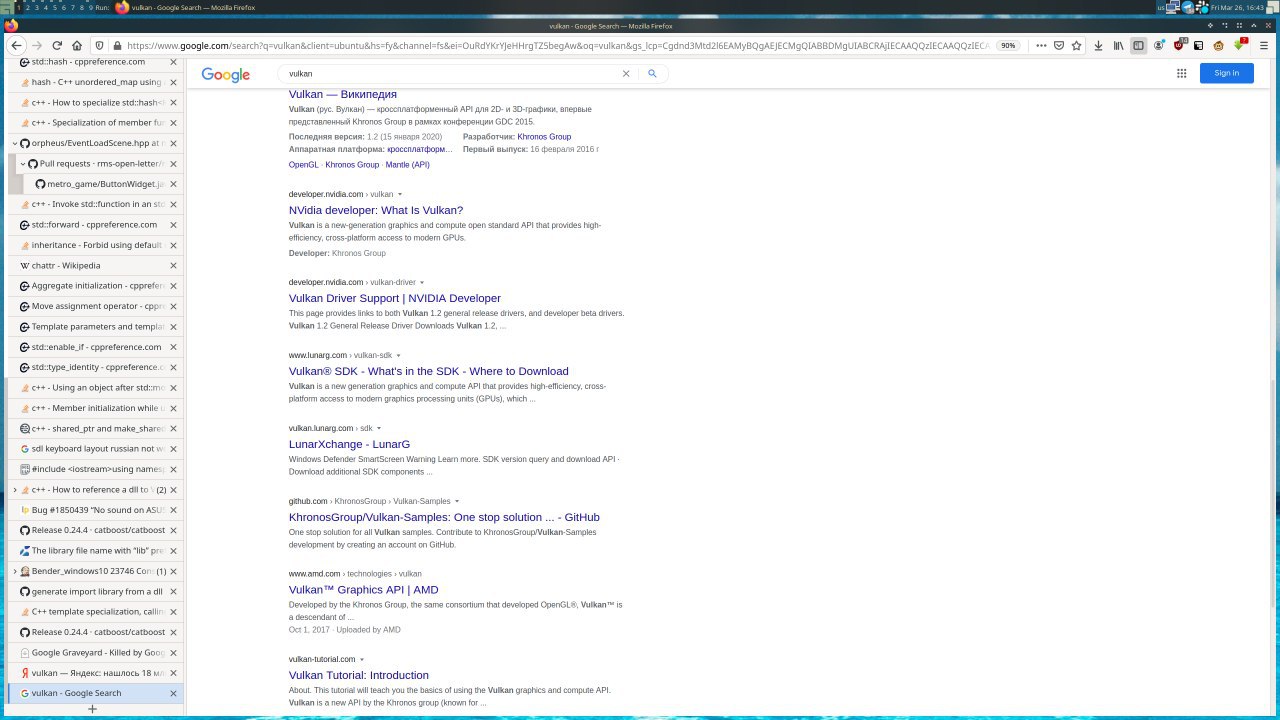
Task: Open KhronosGroup/Vulkan-Samples GitHub result
Action: point(444,517)
